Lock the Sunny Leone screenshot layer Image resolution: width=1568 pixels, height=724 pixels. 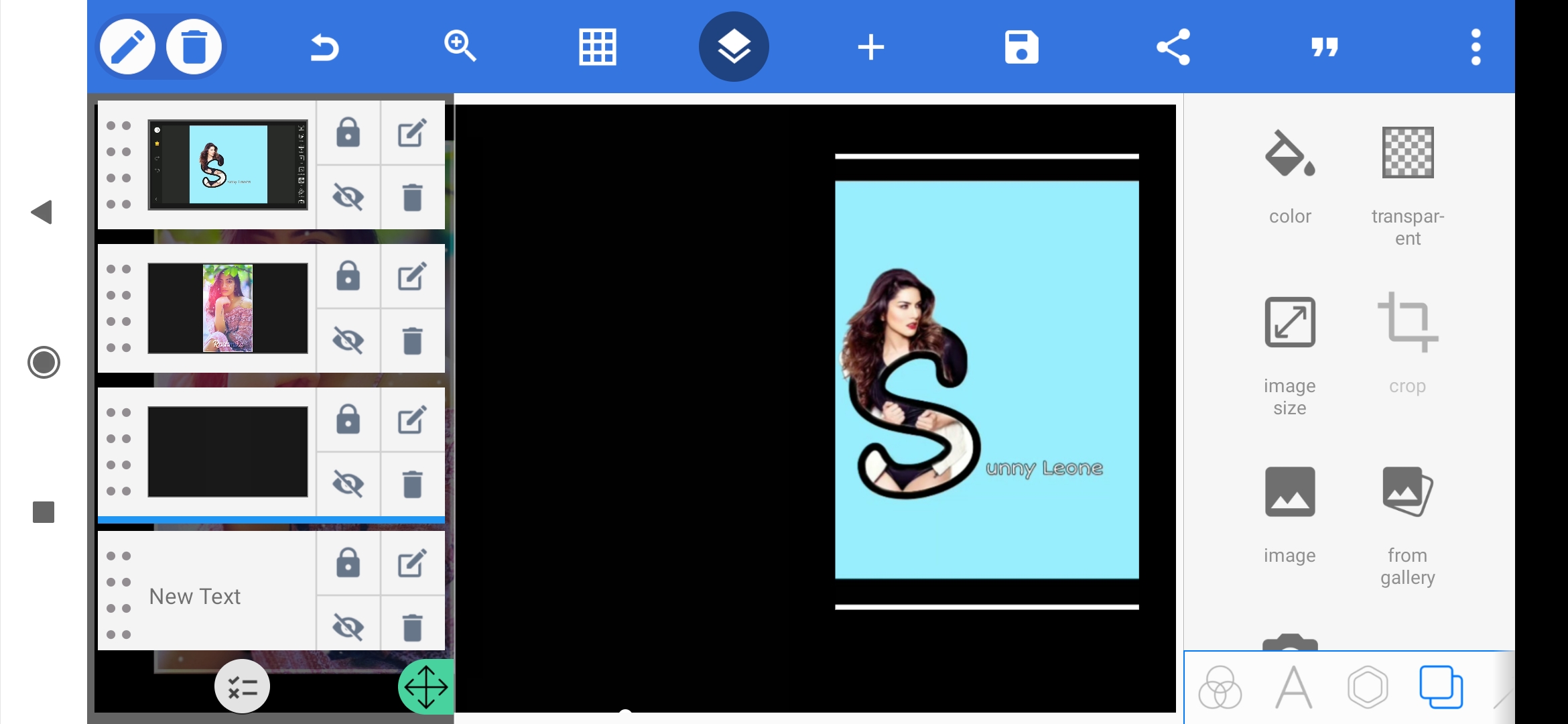[348, 133]
